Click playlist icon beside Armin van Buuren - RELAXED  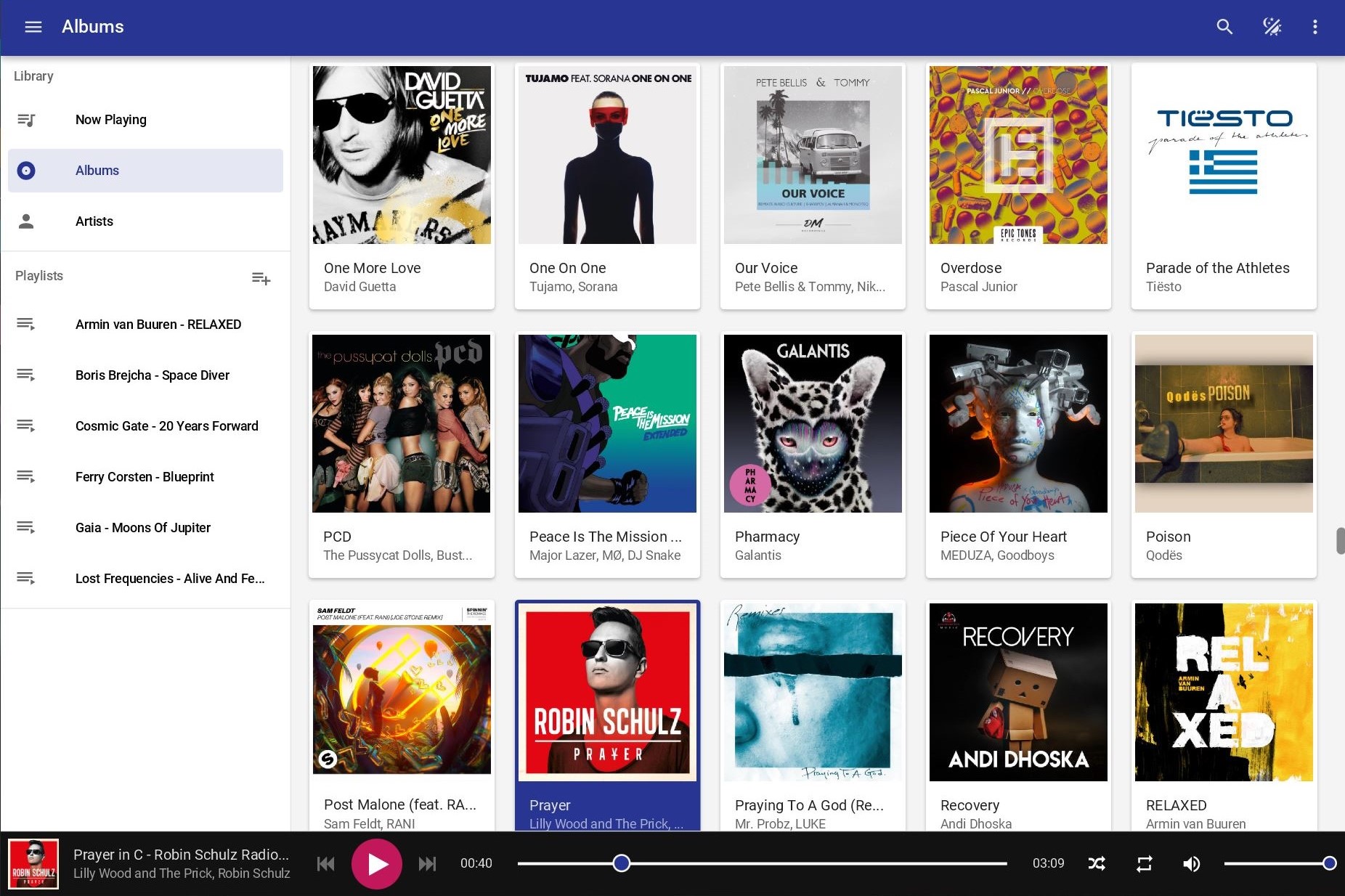click(26, 324)
